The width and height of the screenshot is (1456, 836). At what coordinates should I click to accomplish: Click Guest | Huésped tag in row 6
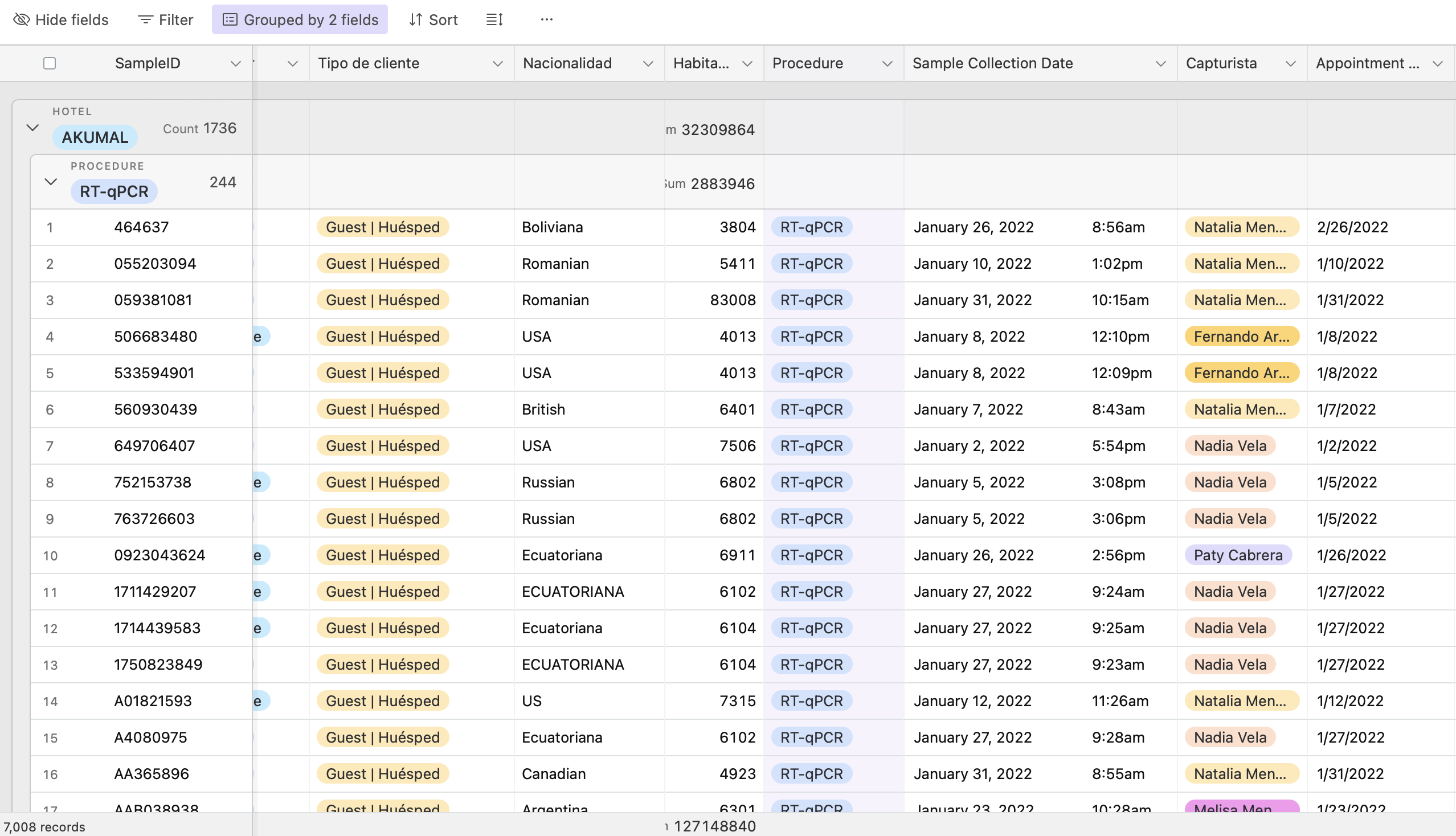pyautogui.click(x=383, y=409)
